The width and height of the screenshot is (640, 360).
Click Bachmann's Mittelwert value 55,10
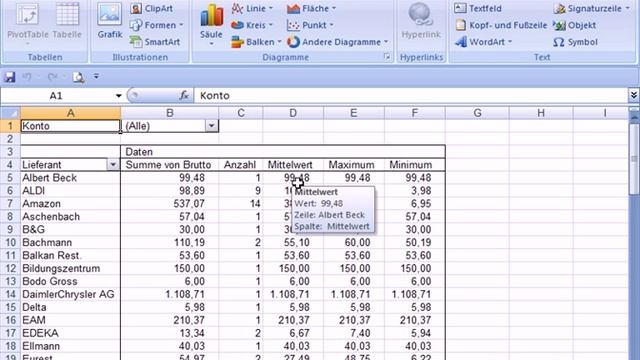[296, 242]
